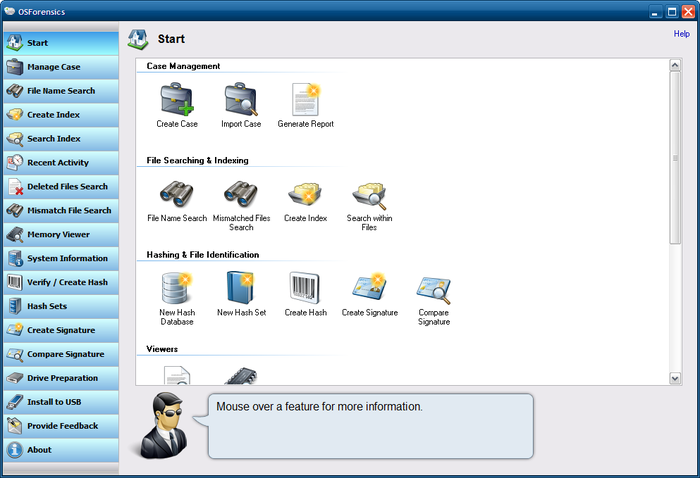The image size is (700, 478).
Task: Click the mouse over a feature hint text
Action: tap(319, 407)
